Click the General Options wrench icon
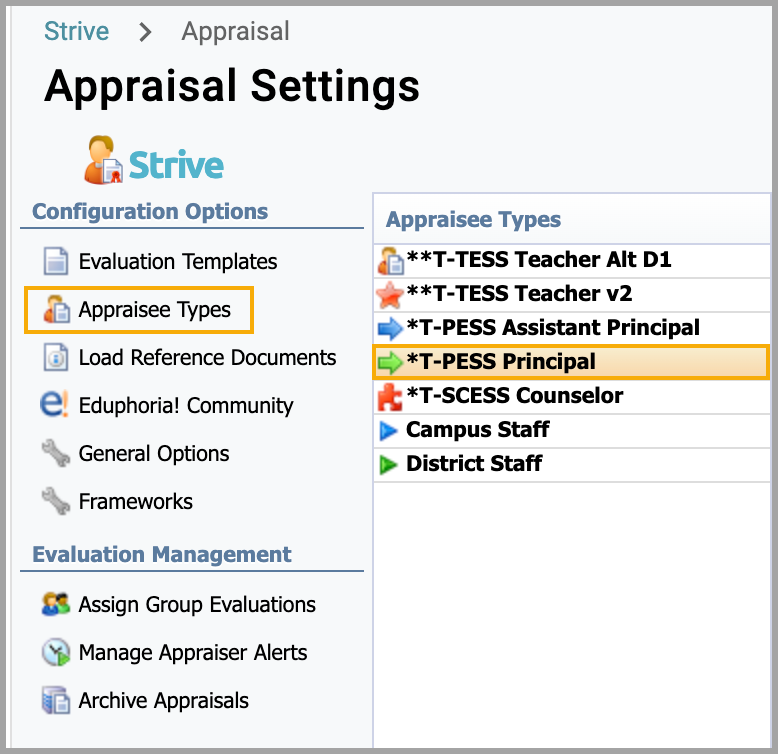 (56, 453)
